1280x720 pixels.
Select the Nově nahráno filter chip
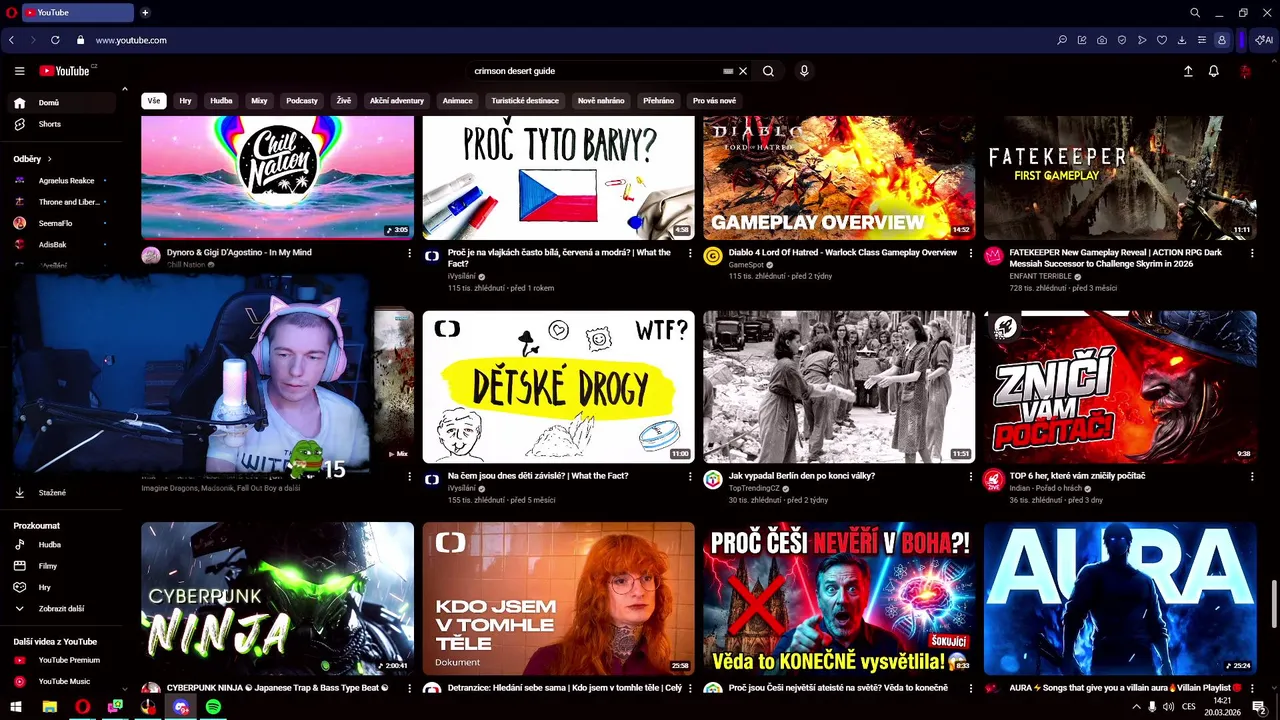tap(601, 101)
